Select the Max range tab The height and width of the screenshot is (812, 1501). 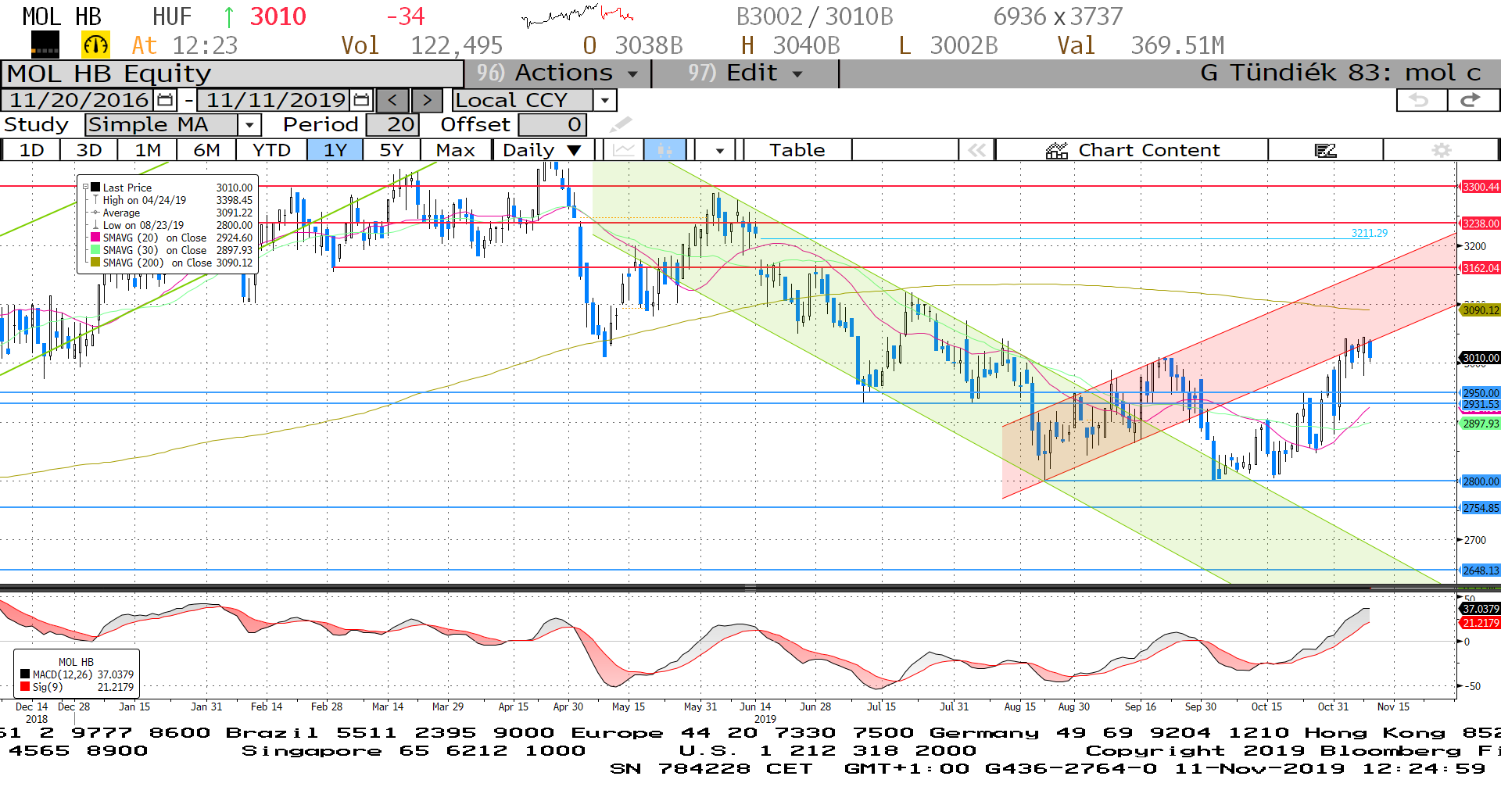pyautogui.click(x=456, y=150)
